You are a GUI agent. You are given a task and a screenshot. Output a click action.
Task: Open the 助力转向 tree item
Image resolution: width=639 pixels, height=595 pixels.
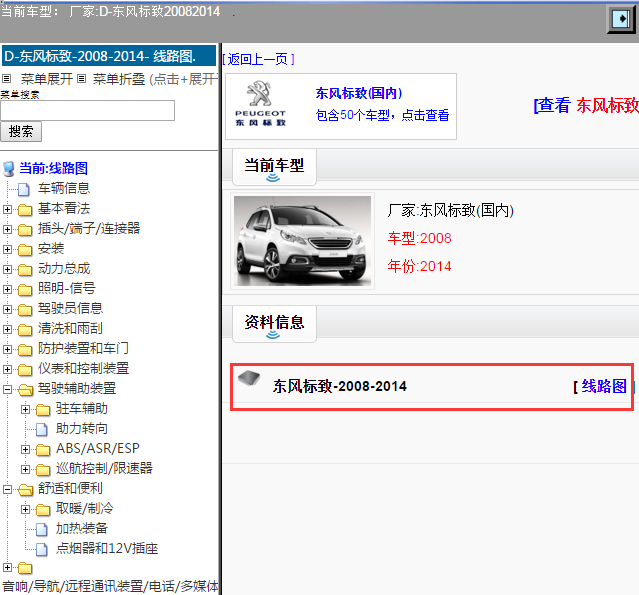82,429
